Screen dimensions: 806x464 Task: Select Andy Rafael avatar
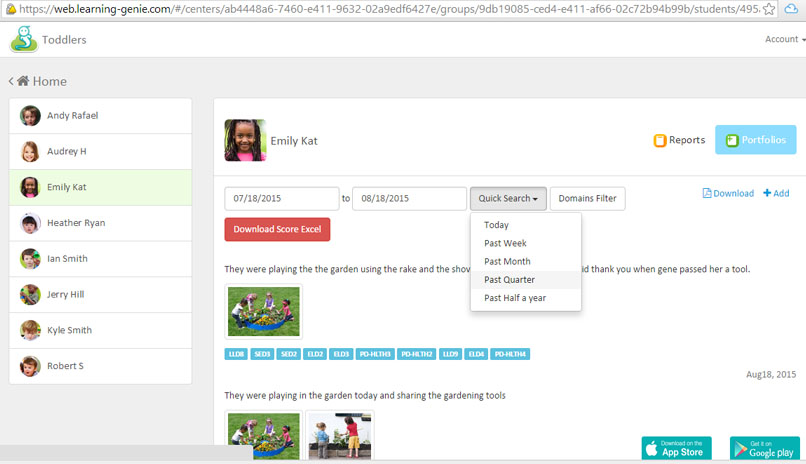coord(30,116)
